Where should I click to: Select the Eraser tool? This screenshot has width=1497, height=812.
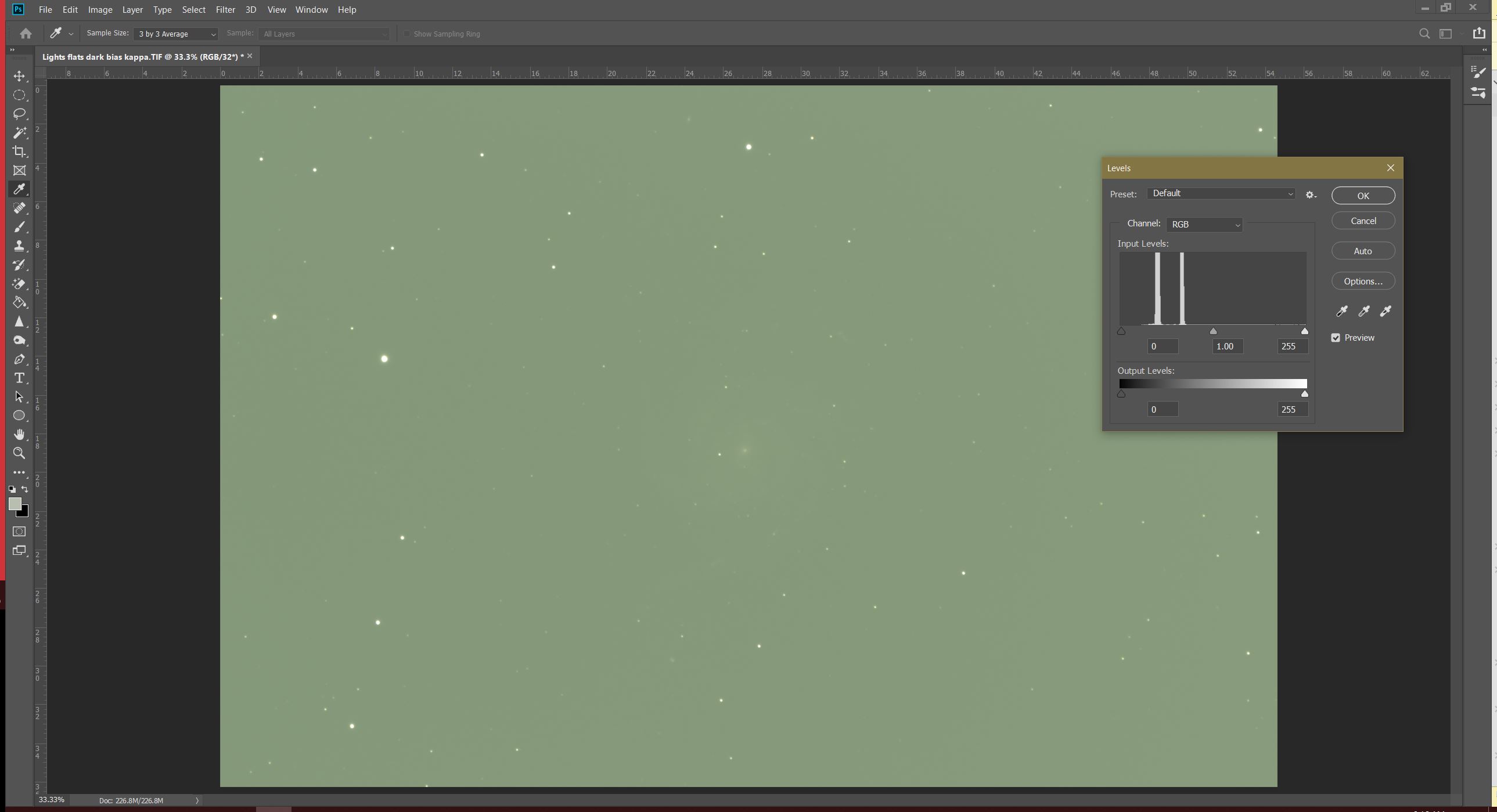pos(19,283)
